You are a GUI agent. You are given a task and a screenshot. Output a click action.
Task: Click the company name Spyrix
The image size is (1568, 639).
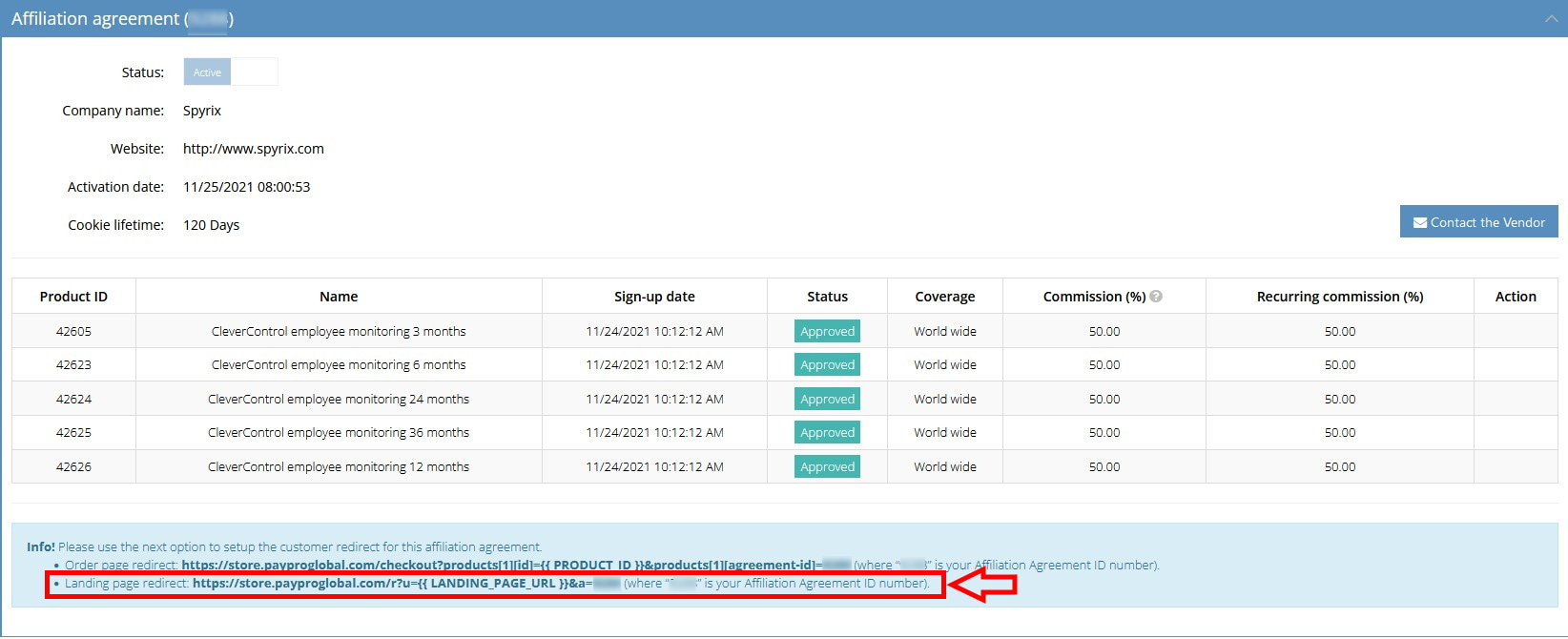[202, 111]
